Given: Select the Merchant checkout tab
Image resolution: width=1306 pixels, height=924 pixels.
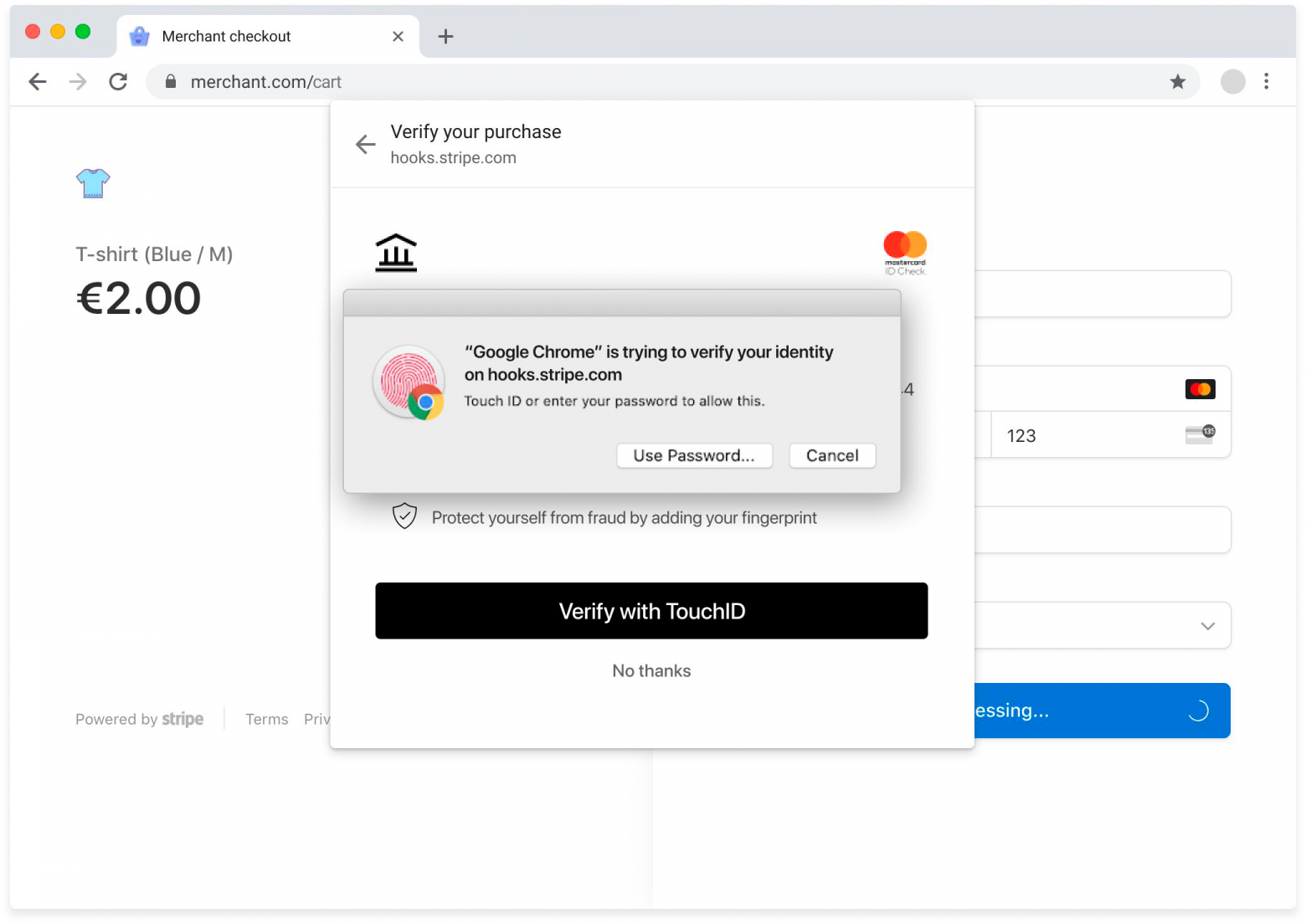Looking at the screenshot, I should tap(268, 36).
